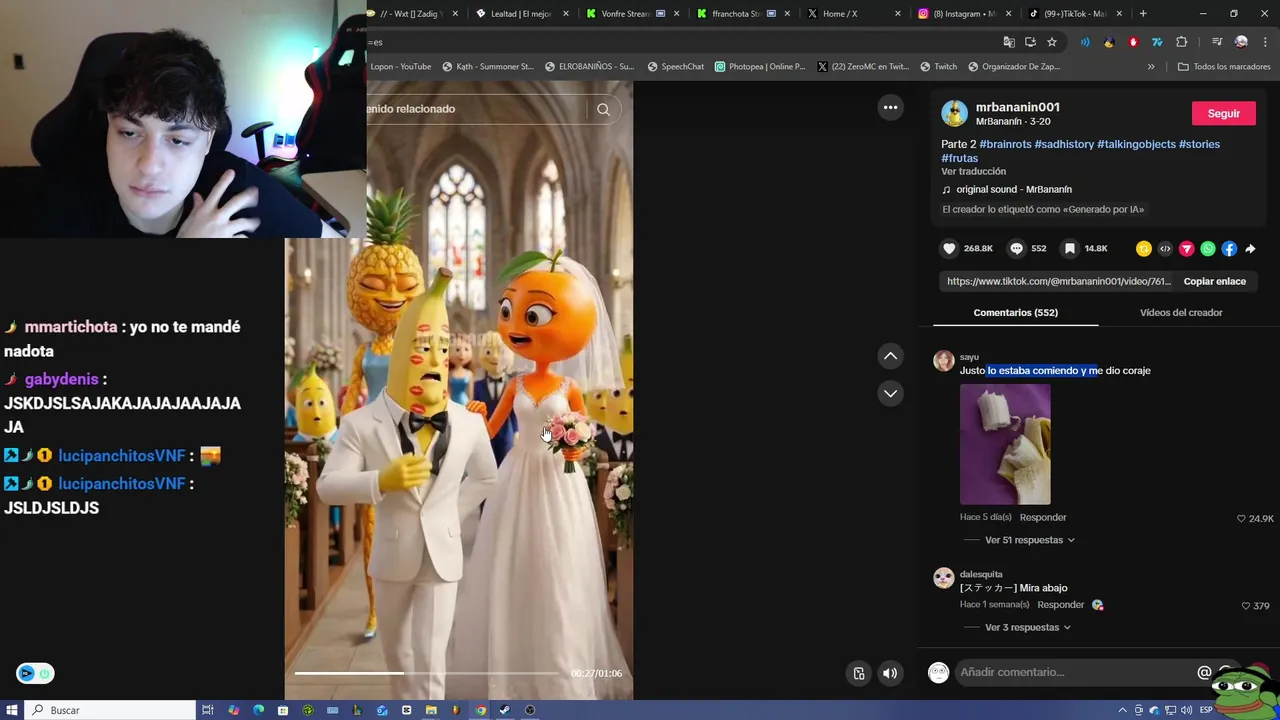Reply to sayu's comment via Responder
The width and height of the screenshot is (1280, 720).
1043,518
